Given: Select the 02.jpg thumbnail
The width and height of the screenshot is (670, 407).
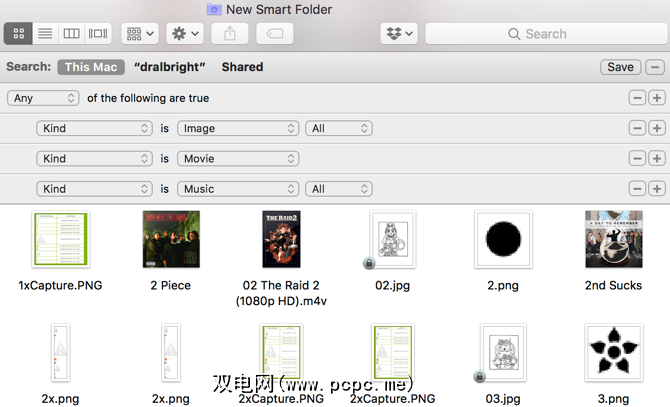Looking at the screenshot, I should (x=393, y=239).
